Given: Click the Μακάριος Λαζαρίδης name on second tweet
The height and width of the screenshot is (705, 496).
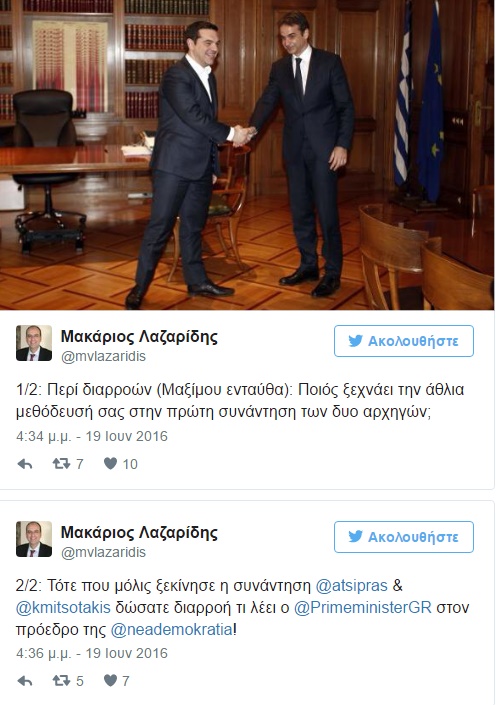Looking at the screenshot, I should tap(139, 532).
